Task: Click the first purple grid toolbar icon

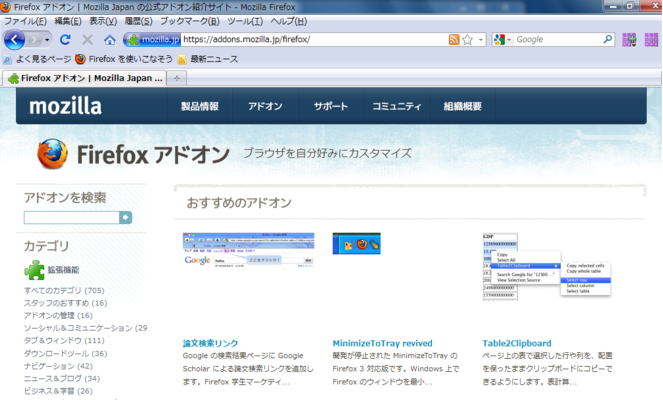Action: [629, 40]
